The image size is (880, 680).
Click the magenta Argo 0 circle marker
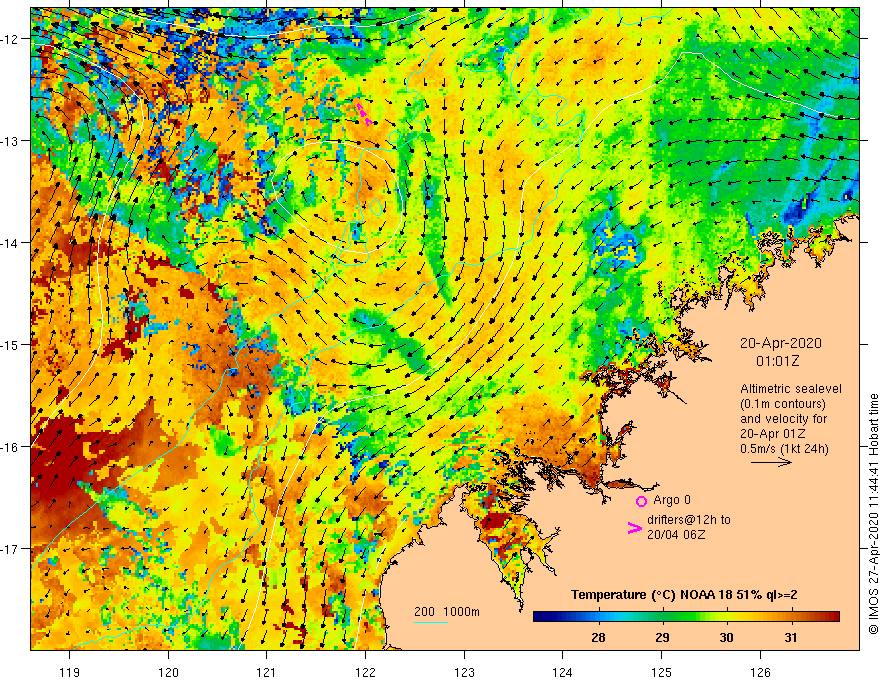click(x=641, y=501)
